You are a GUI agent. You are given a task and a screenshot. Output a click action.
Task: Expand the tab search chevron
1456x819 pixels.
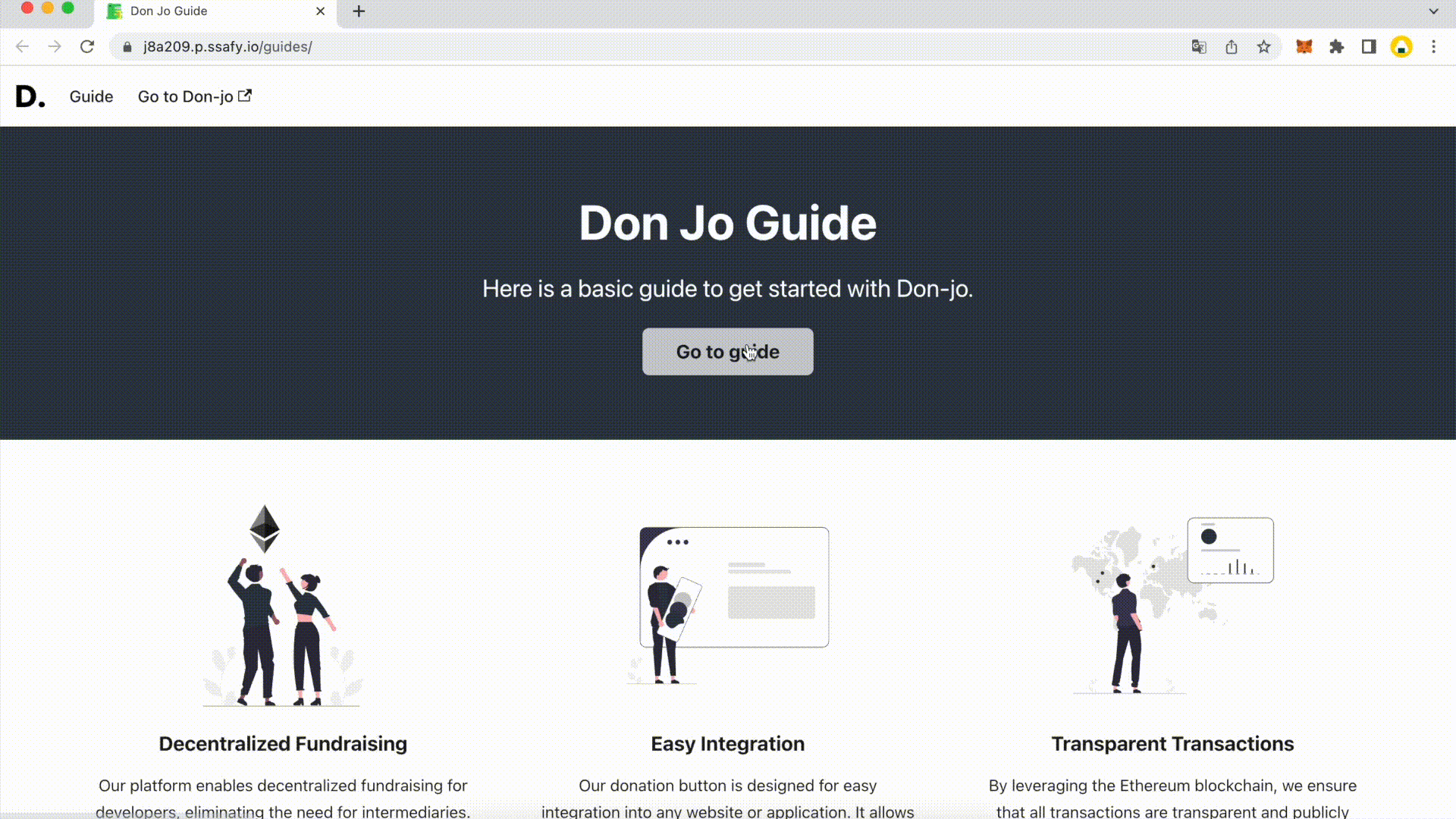(1433, 11)
